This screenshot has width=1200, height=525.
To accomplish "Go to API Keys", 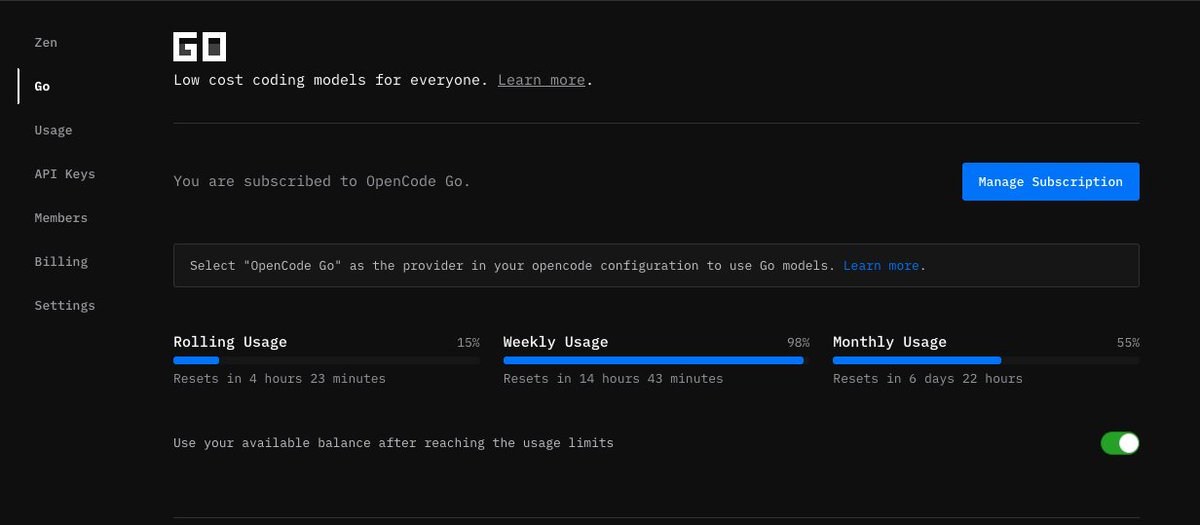I will [65, 174].
